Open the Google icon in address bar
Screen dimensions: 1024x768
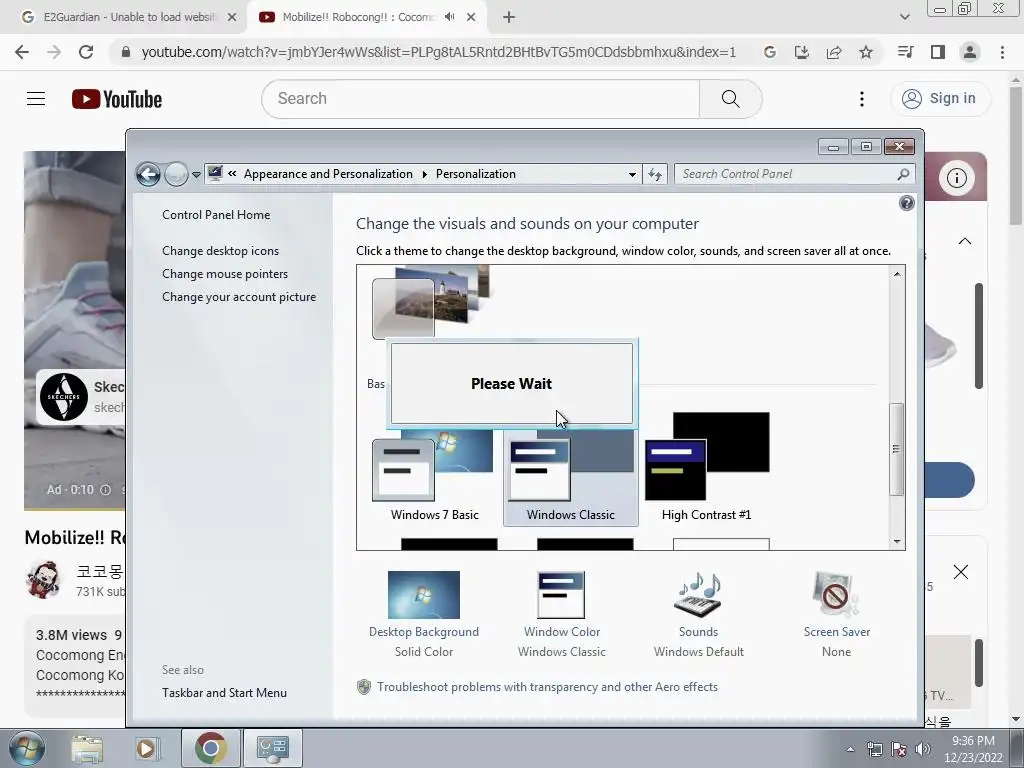(x=770, y=52)
